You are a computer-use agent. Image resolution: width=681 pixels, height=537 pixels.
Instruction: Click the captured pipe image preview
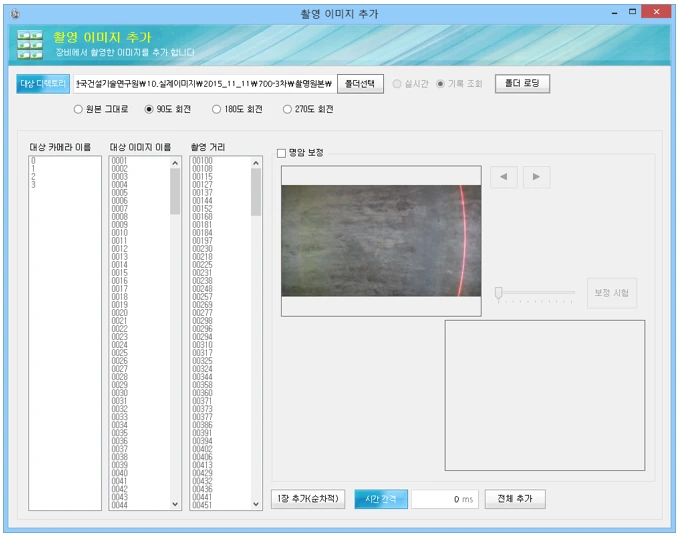381,241
